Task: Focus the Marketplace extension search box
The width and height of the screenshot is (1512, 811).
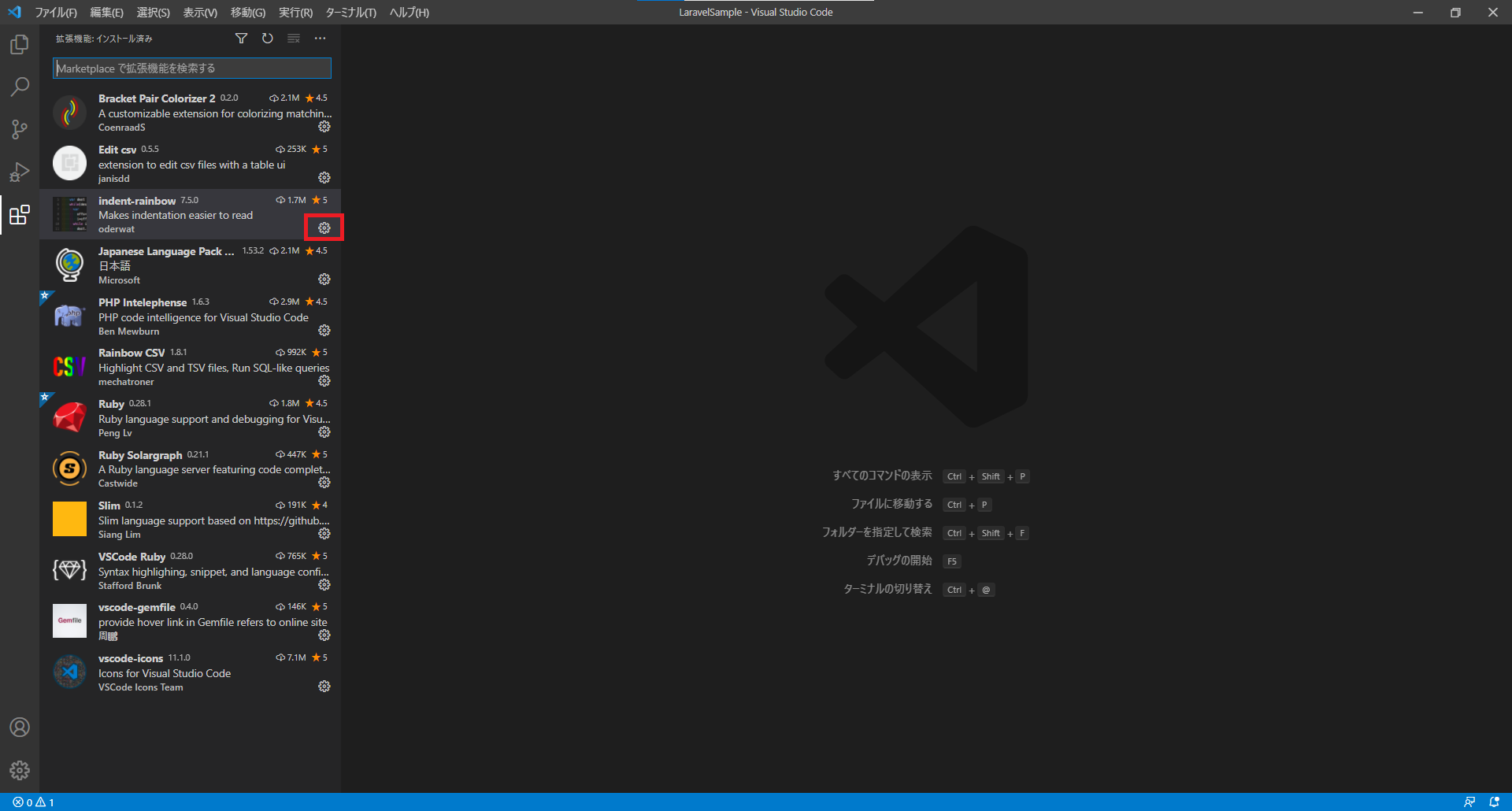Action: [192, 69]
